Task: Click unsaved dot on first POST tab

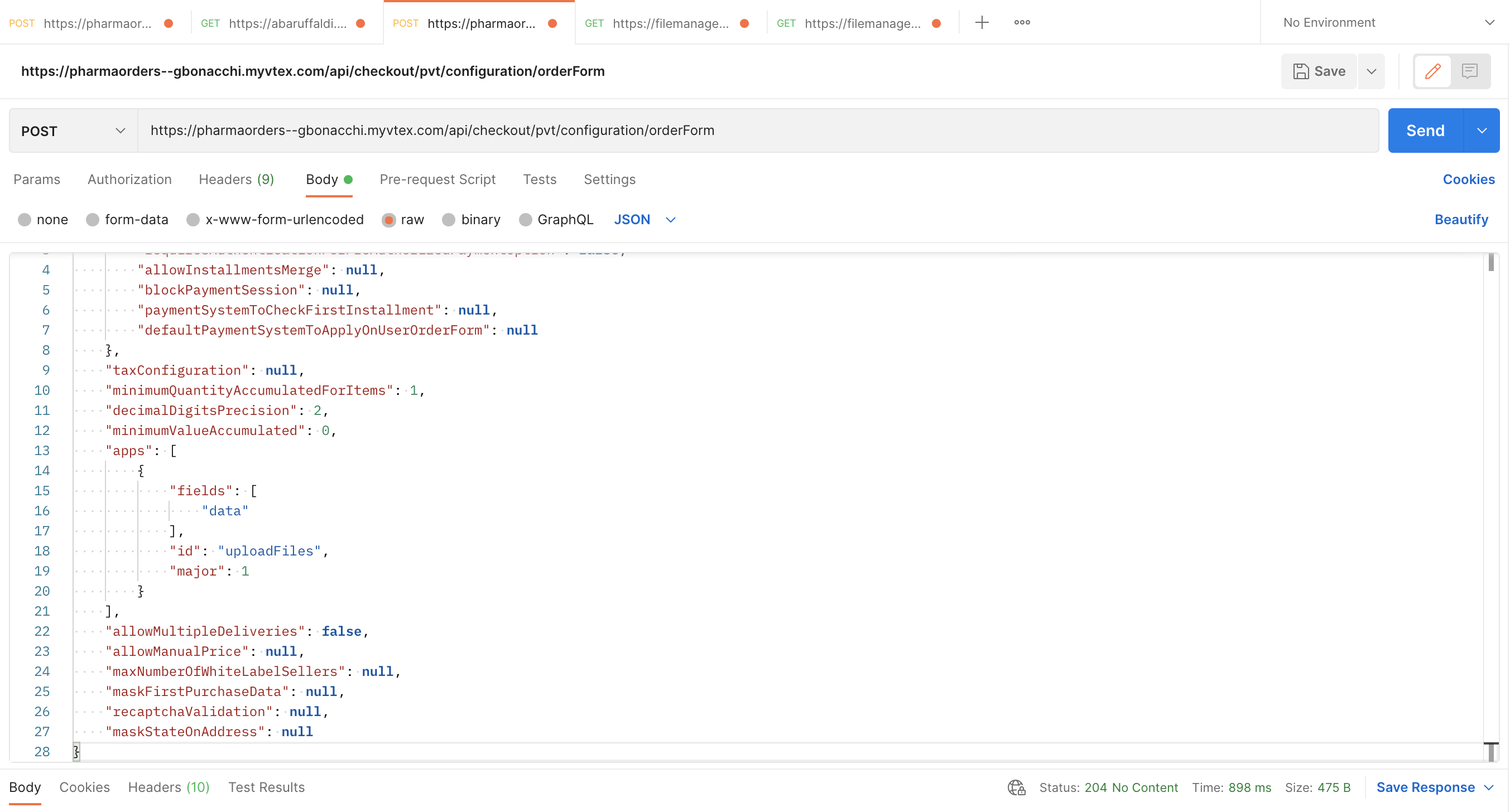Action: pos(169,23)
